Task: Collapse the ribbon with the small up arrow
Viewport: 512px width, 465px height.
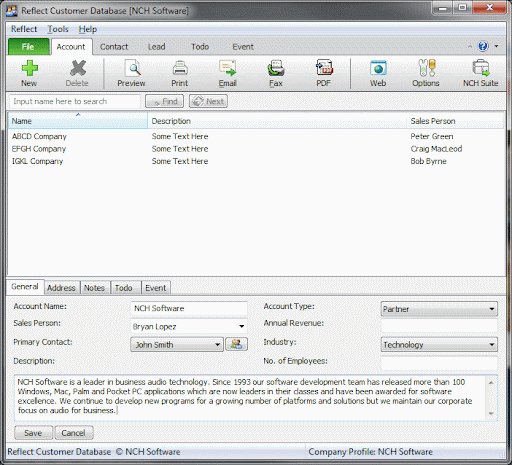Action: (470, 46)
